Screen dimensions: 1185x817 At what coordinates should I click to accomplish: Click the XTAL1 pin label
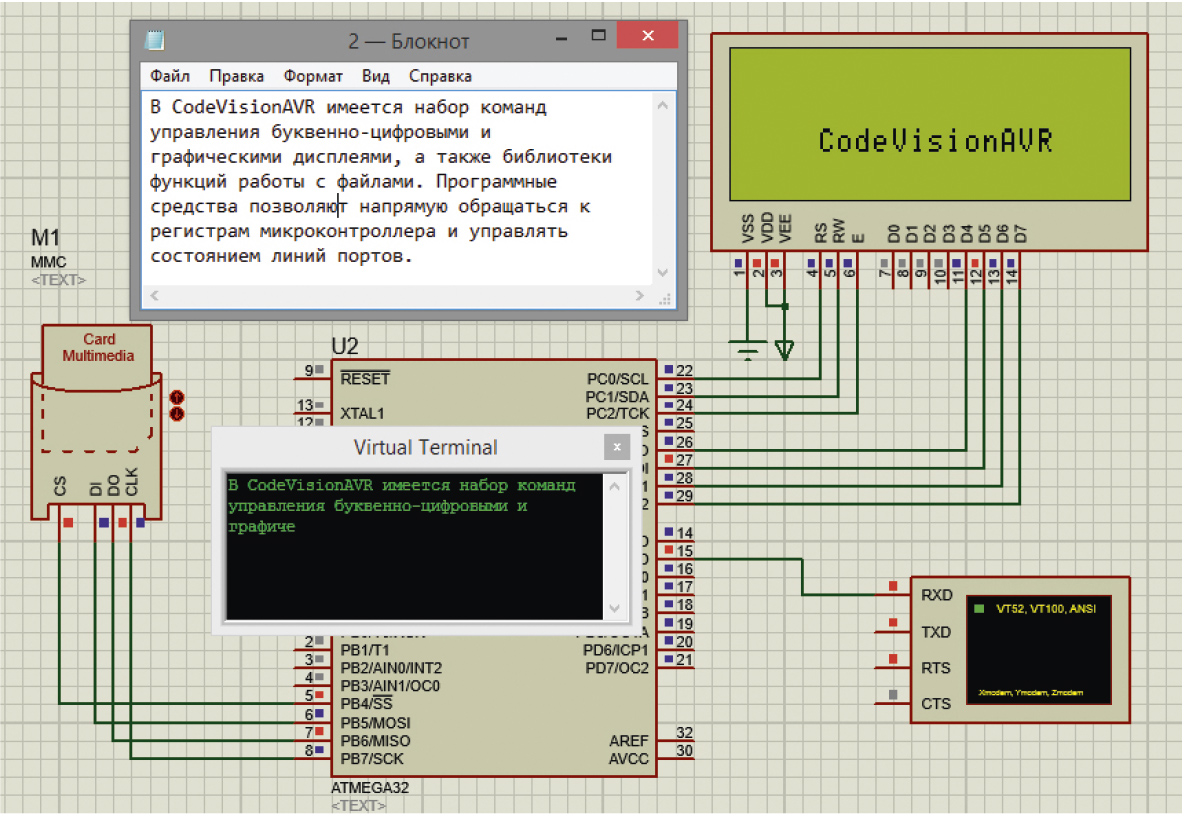pos(362,413)
